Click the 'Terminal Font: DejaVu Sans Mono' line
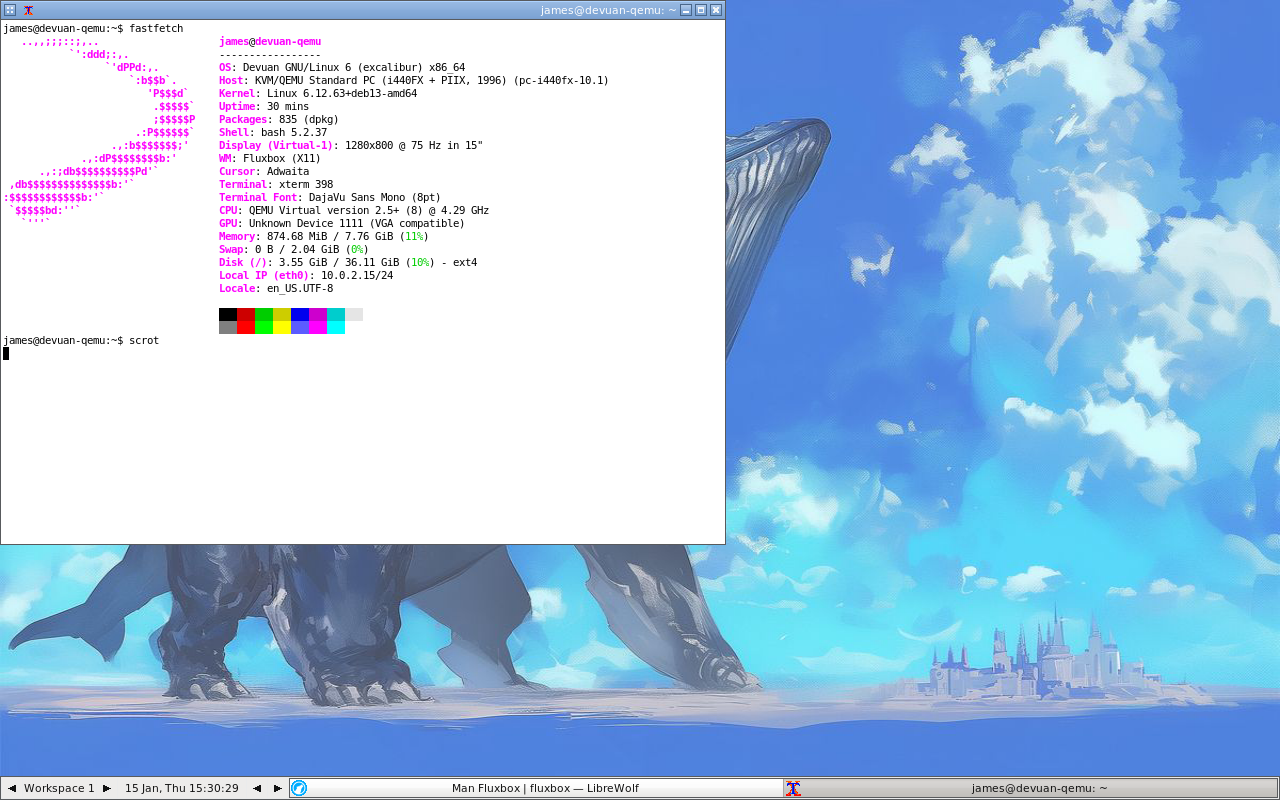The width and height of the screenshot is (1280, 800). pos(330,197)
